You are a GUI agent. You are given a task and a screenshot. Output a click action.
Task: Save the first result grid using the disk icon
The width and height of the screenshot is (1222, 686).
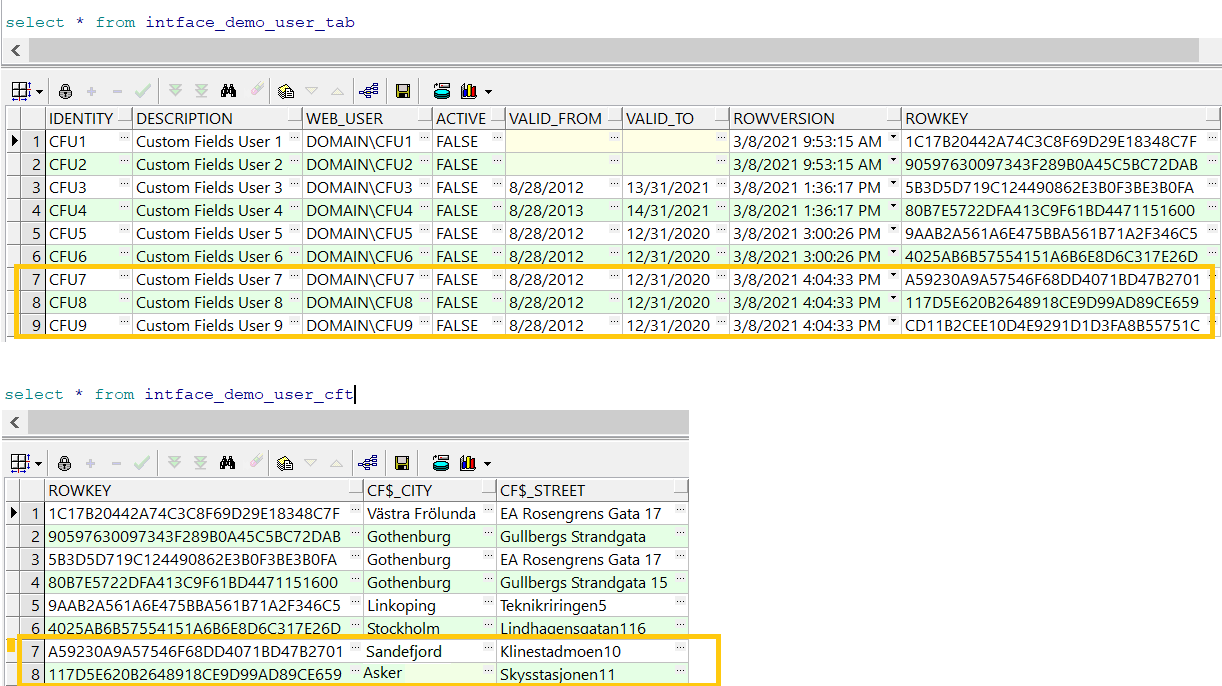[x=403, y=90]
